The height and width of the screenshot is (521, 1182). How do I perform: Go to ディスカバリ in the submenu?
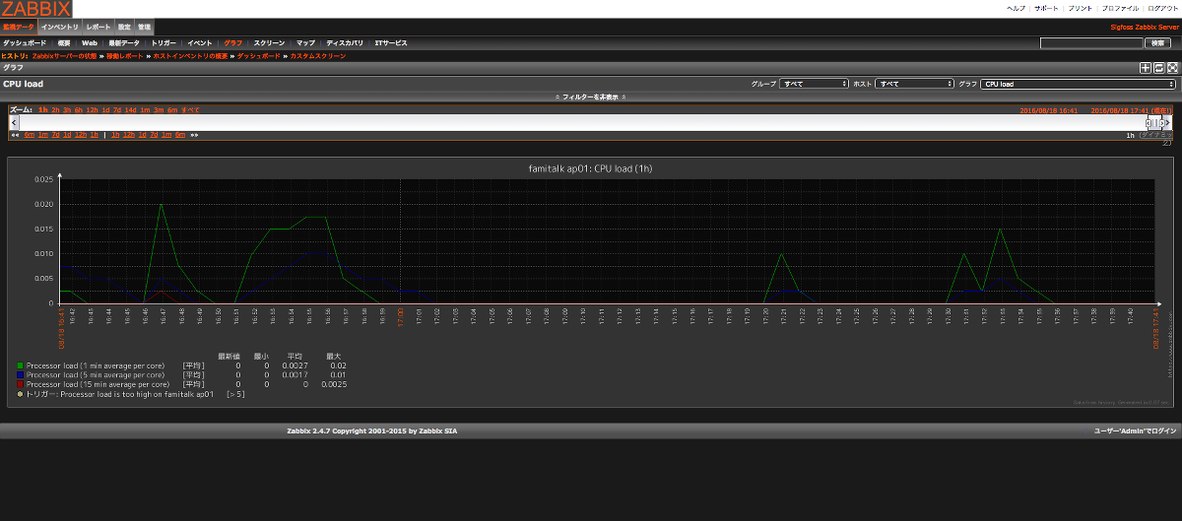(x=345, y=44)
